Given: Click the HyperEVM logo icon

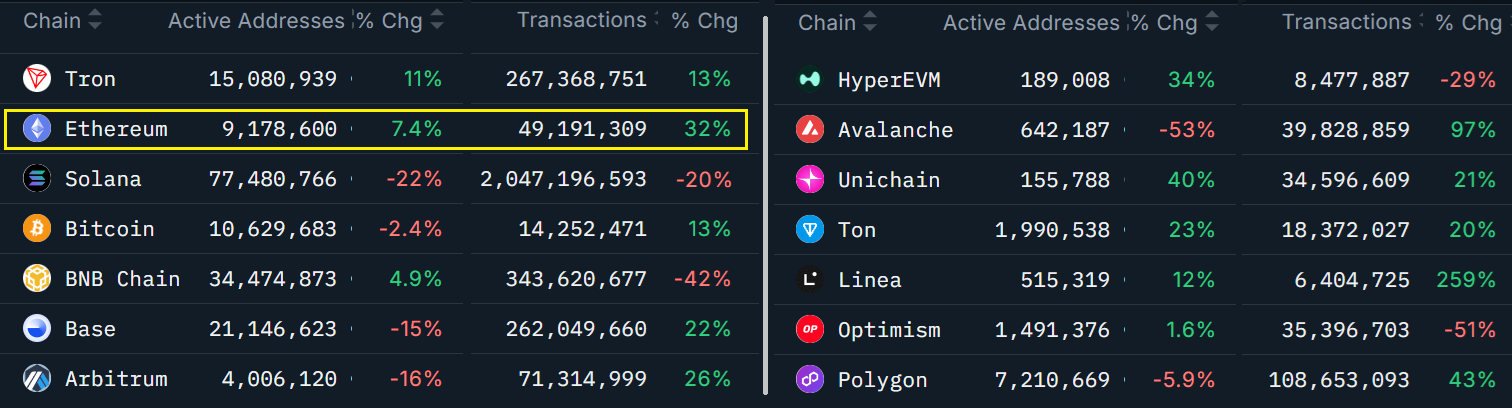Looking at the screenshot, I should pos(809,80).
